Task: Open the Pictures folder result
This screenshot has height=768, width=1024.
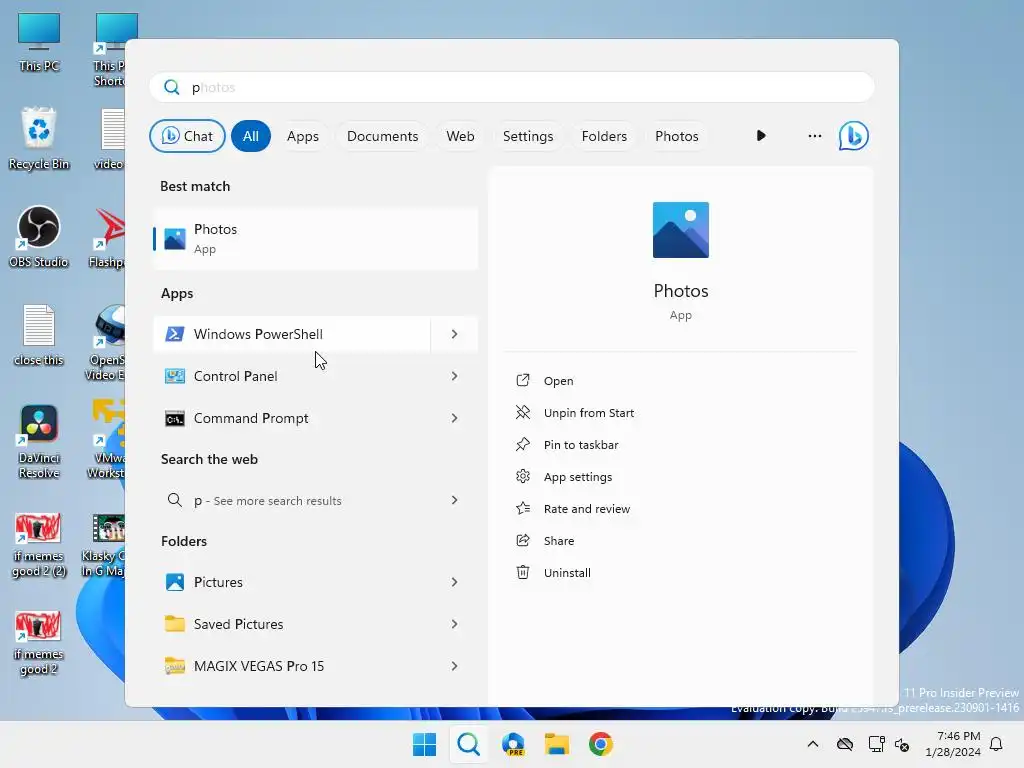Action: [x=292, y=582]
